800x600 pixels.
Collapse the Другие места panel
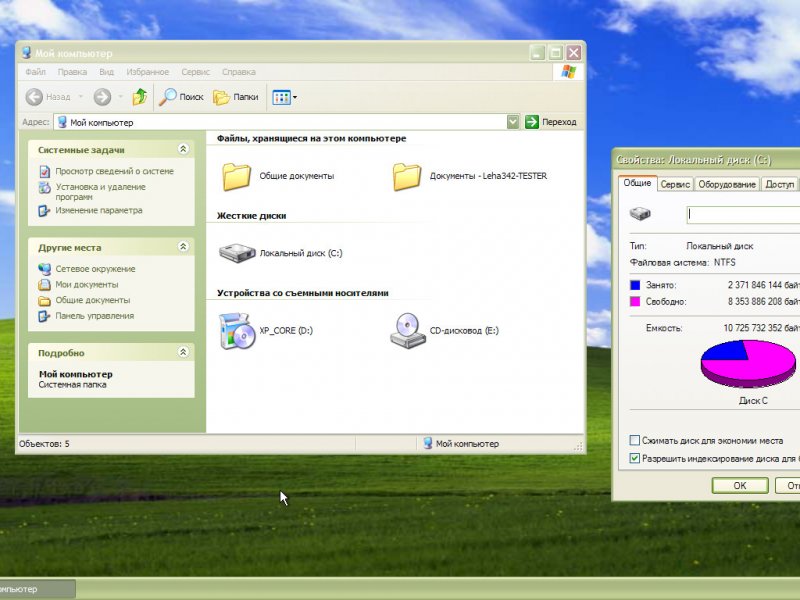coord(183,247)
